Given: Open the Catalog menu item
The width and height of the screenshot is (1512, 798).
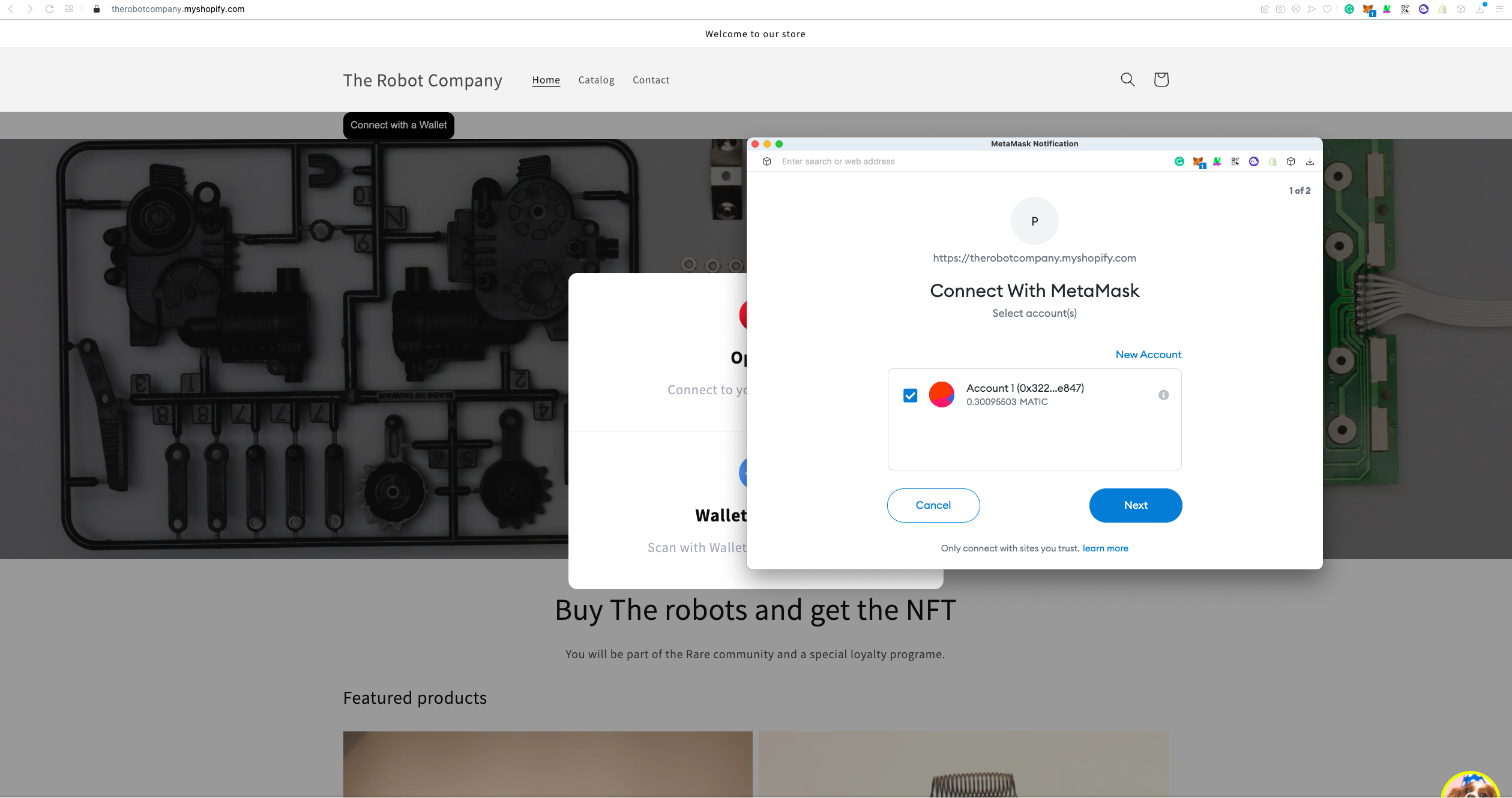Looking at the screenshot, I should [x=596, y=79].
